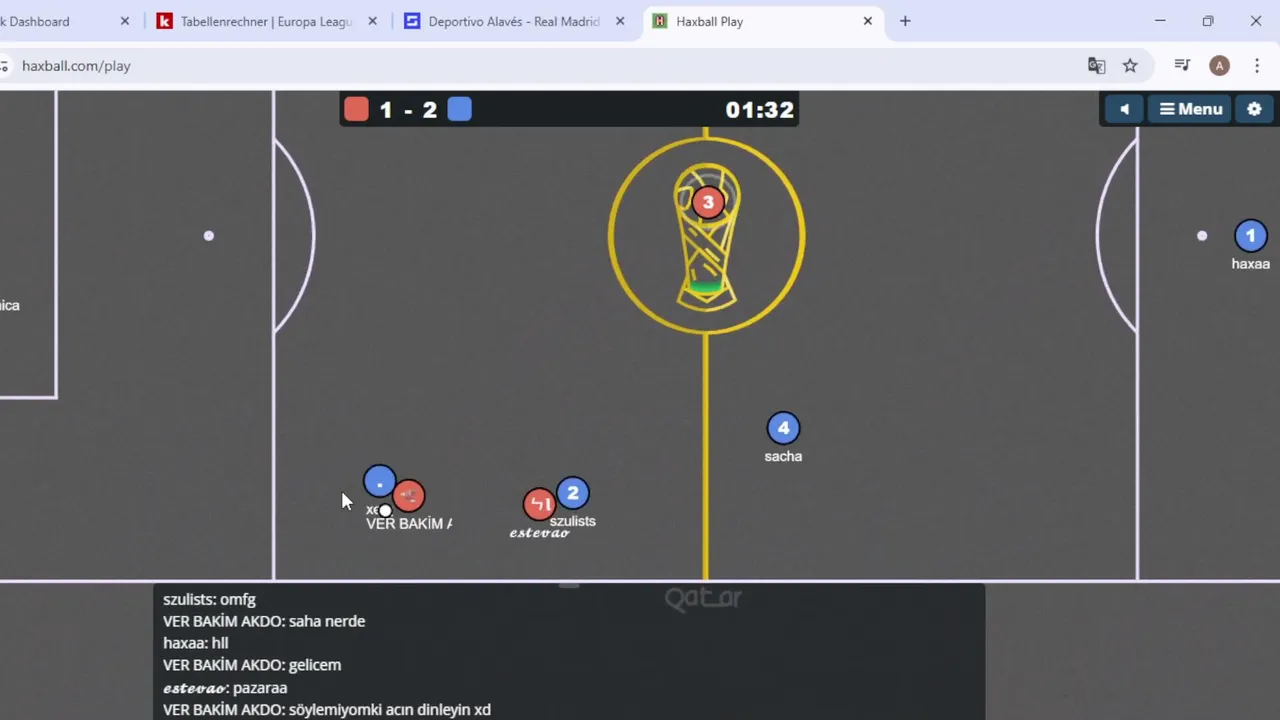Restore down the browser window
1280x720 pixels.
click(x=1208, y=21)
